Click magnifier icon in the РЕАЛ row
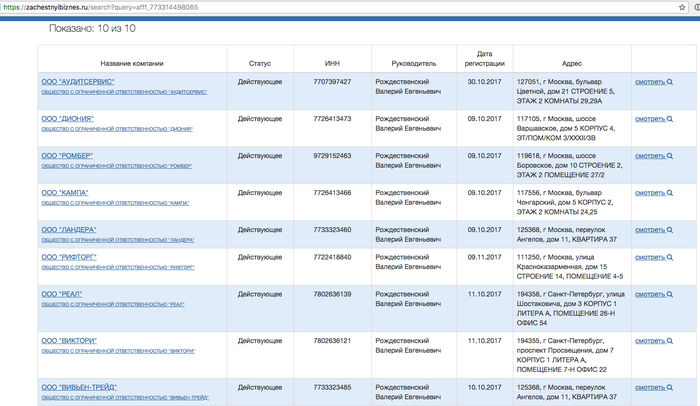This screenshot has height=406, width=700. [670, 294]
